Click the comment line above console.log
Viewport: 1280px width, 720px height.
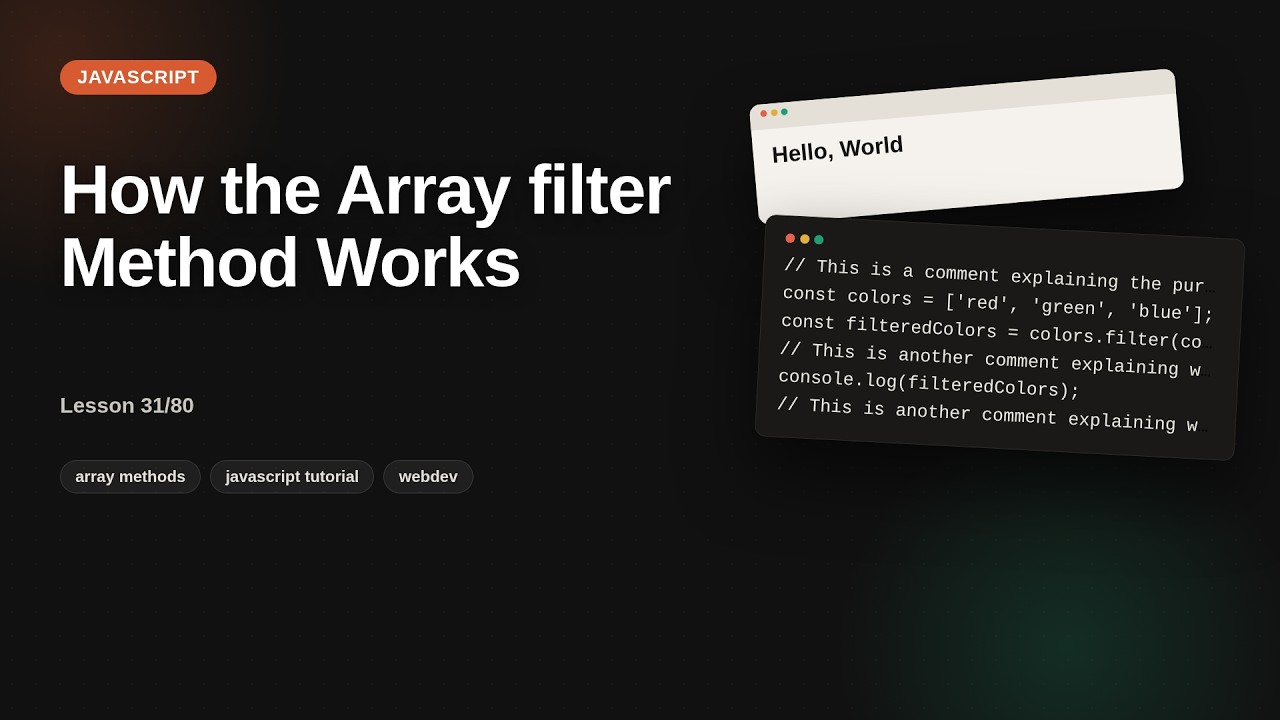pyautogui.click(x=994, y=360)
